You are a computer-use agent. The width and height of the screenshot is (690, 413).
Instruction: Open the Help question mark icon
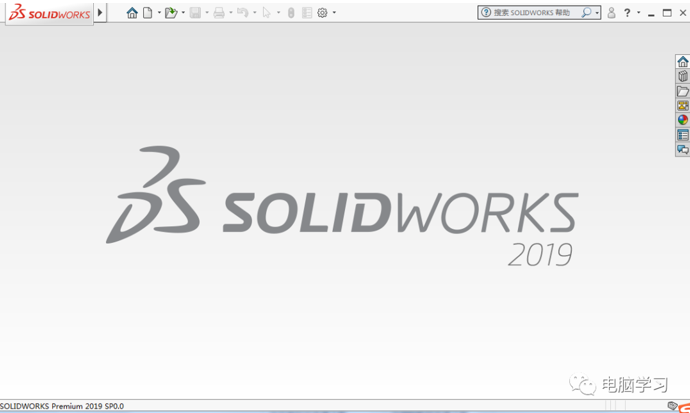pyautogui.click(x=627, y=13)
